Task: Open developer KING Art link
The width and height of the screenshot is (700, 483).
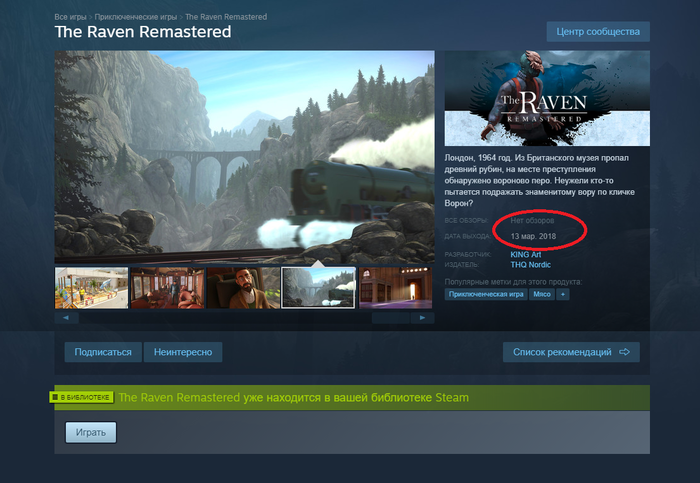Action: click(x=525, y=254)
